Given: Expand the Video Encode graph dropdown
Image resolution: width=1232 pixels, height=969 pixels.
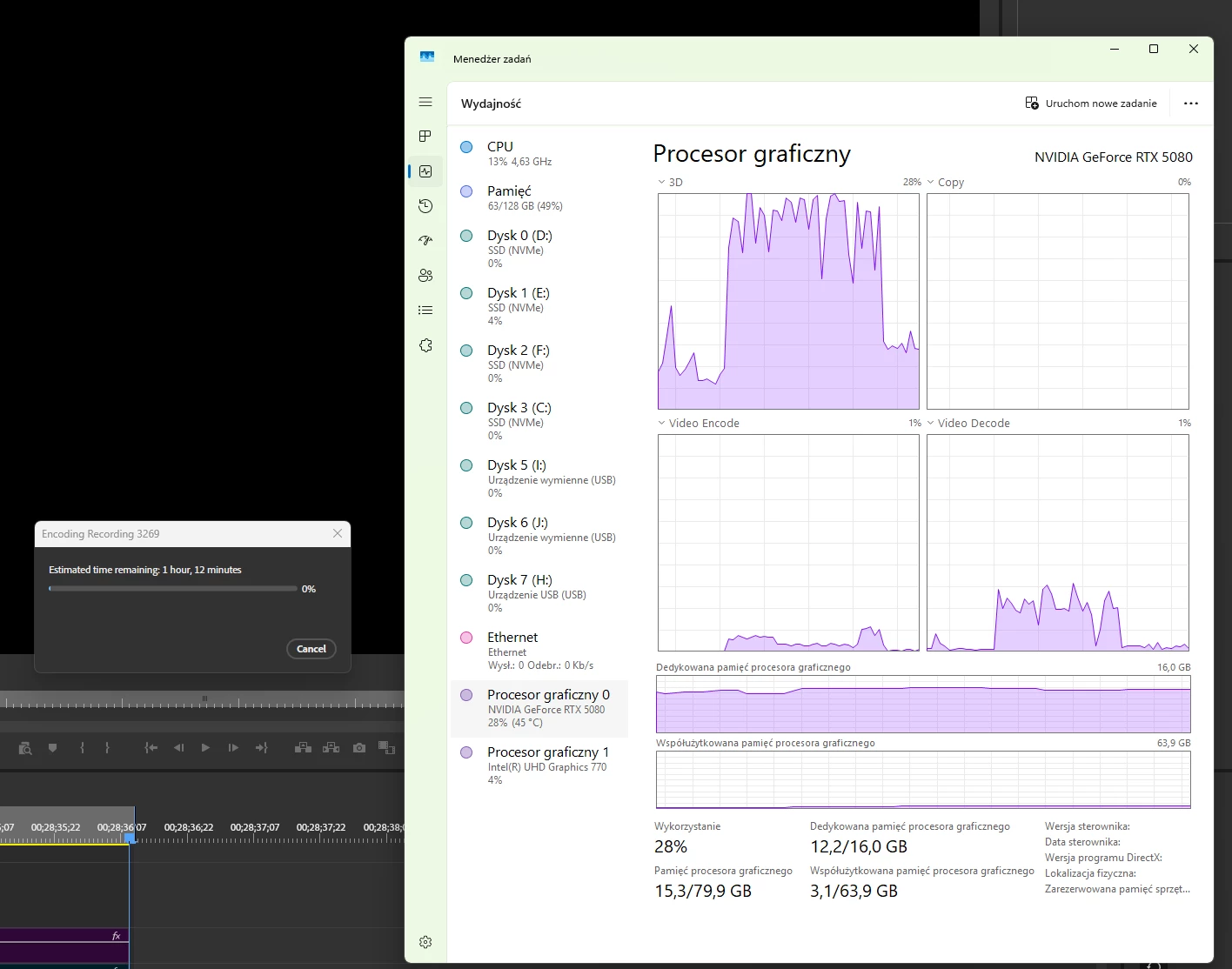Looking at the screenshot, I should (x=661, y=424).
